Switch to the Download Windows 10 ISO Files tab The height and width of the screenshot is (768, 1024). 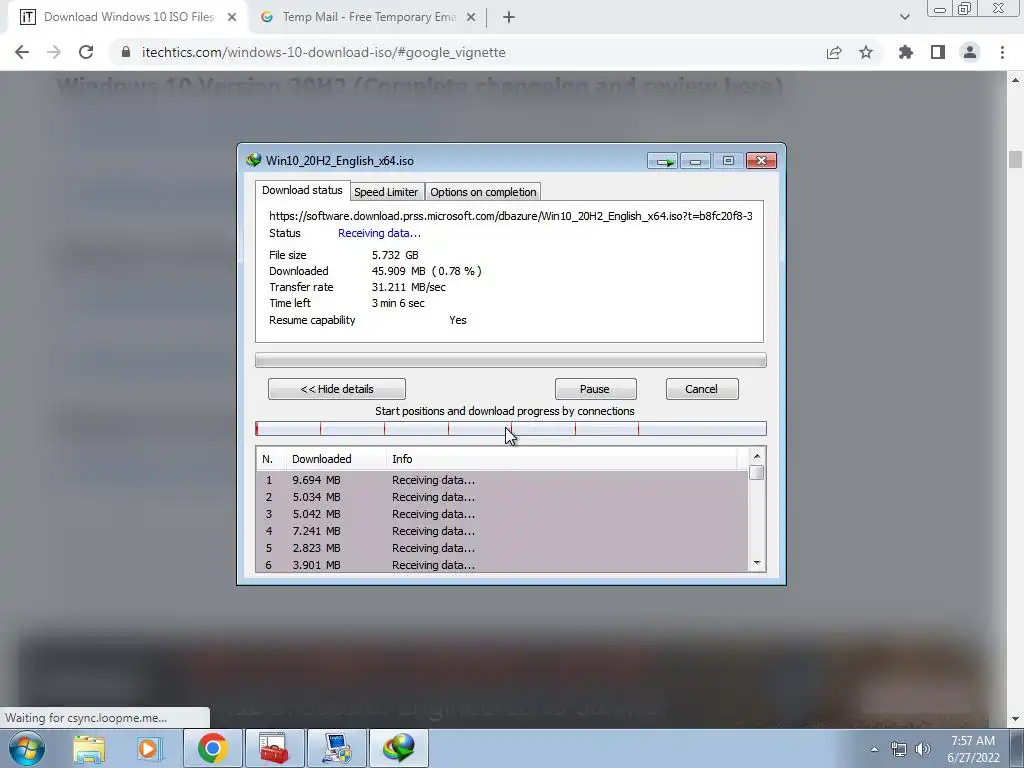[129, 17]
